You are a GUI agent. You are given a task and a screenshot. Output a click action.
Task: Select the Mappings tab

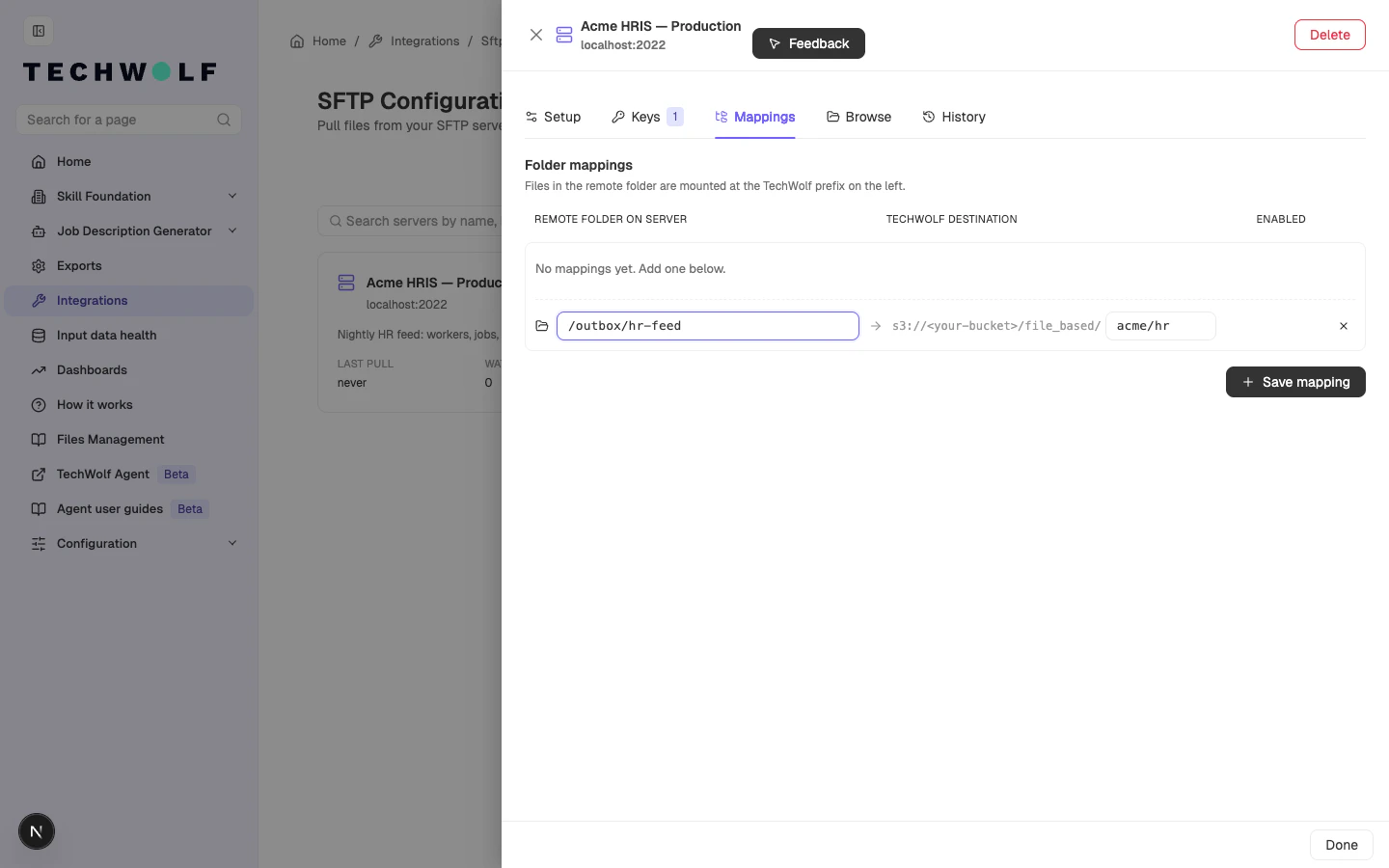coord(754,117)
